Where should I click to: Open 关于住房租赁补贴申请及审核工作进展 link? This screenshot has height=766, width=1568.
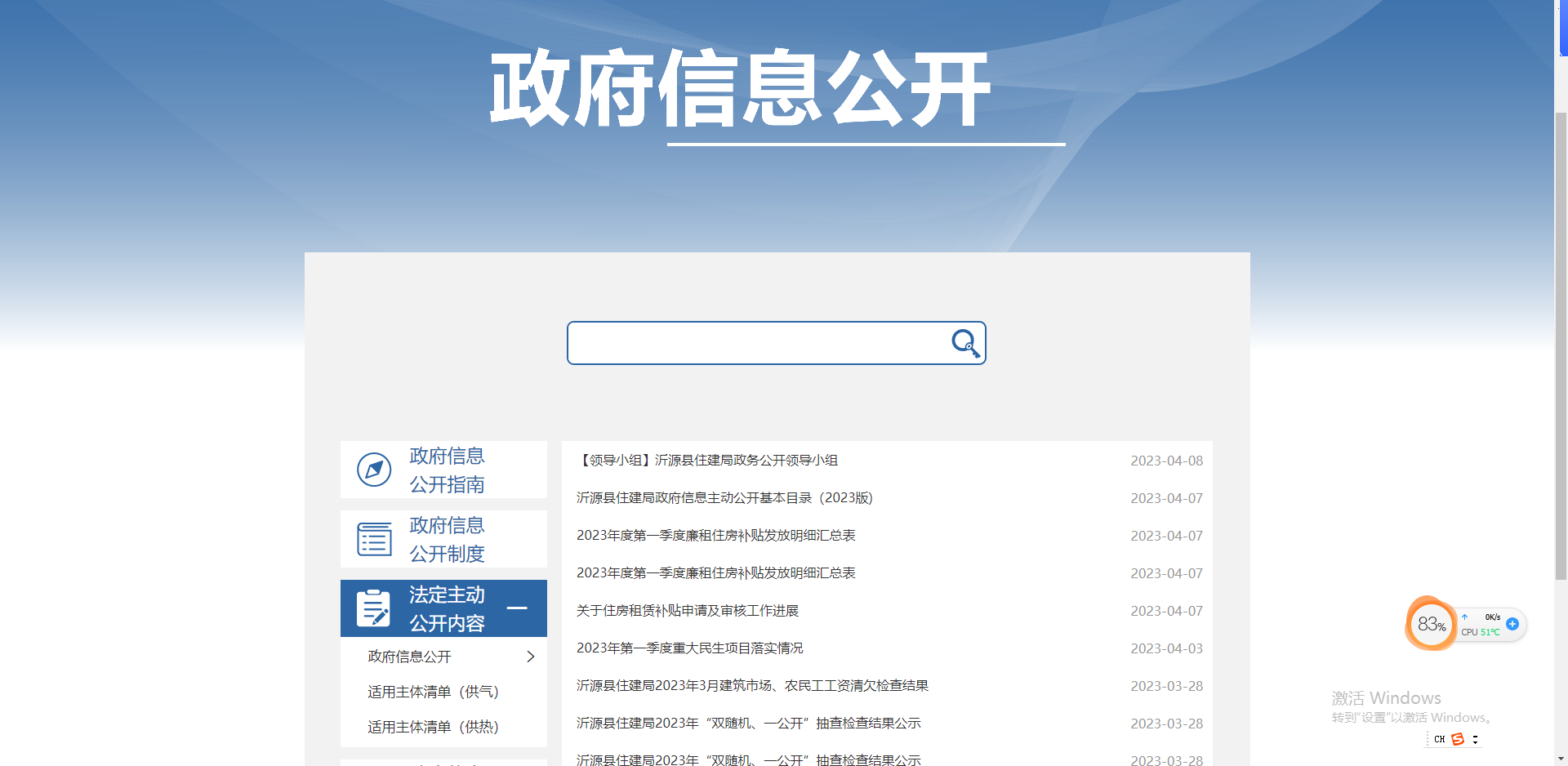(x=688, y=611)
